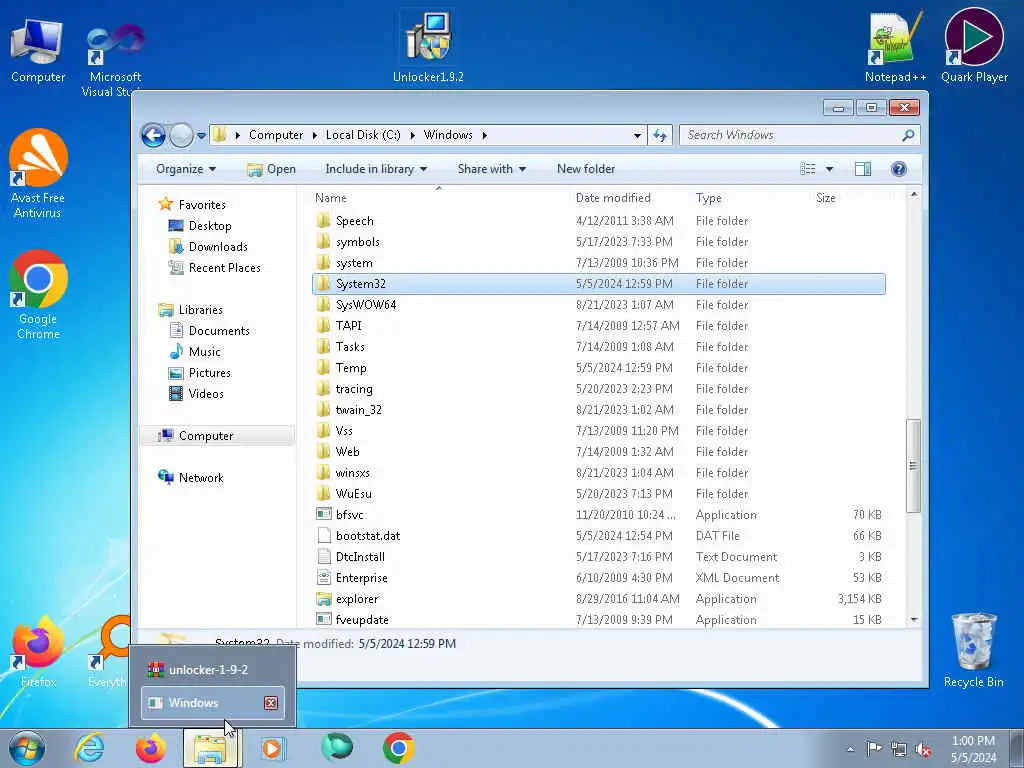Open Music library in navigation pane
The width and height of the screenshot is (1024, 768).
[x=204, y=352]
